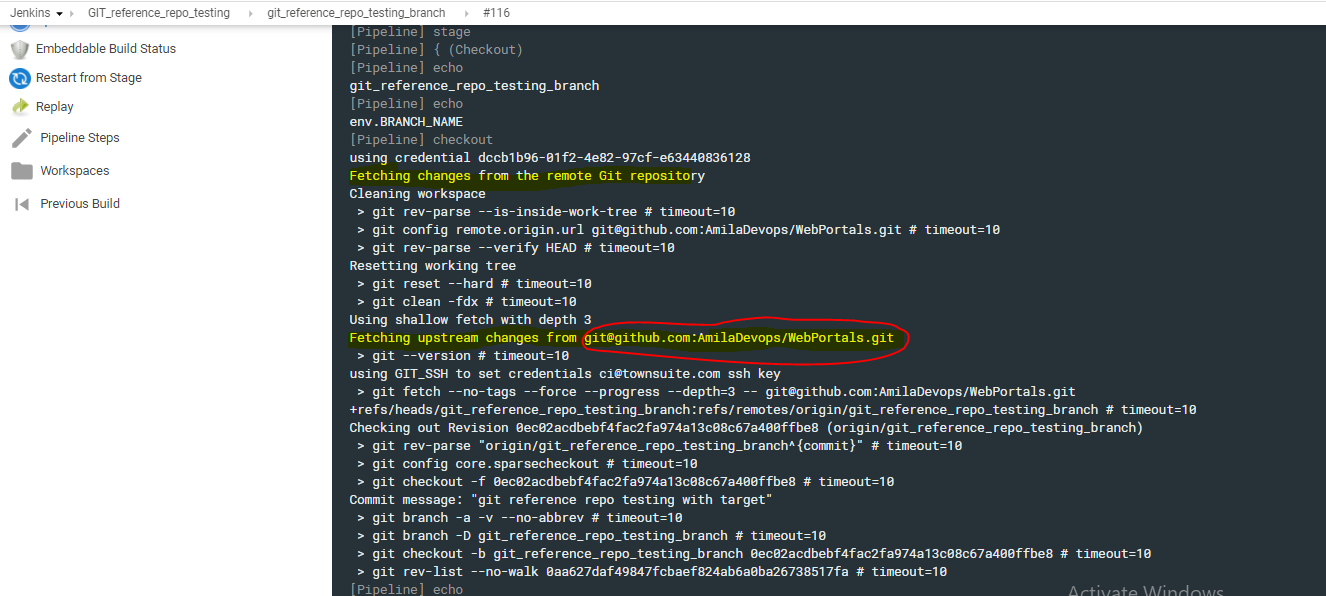Click the Embeddable Build Status shield icon
The width and height of the screenshot is (1326, 596).
coord(20,49)
